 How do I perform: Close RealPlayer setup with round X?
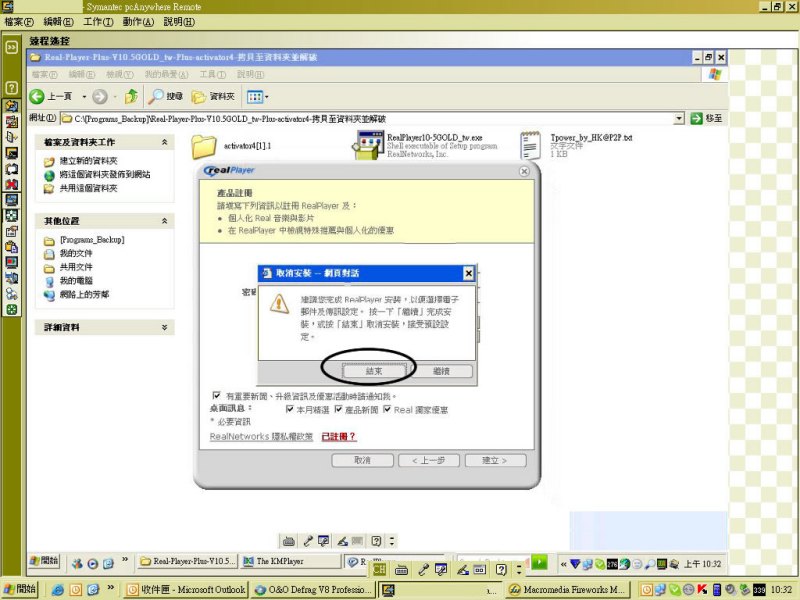(x=524, y=171)
